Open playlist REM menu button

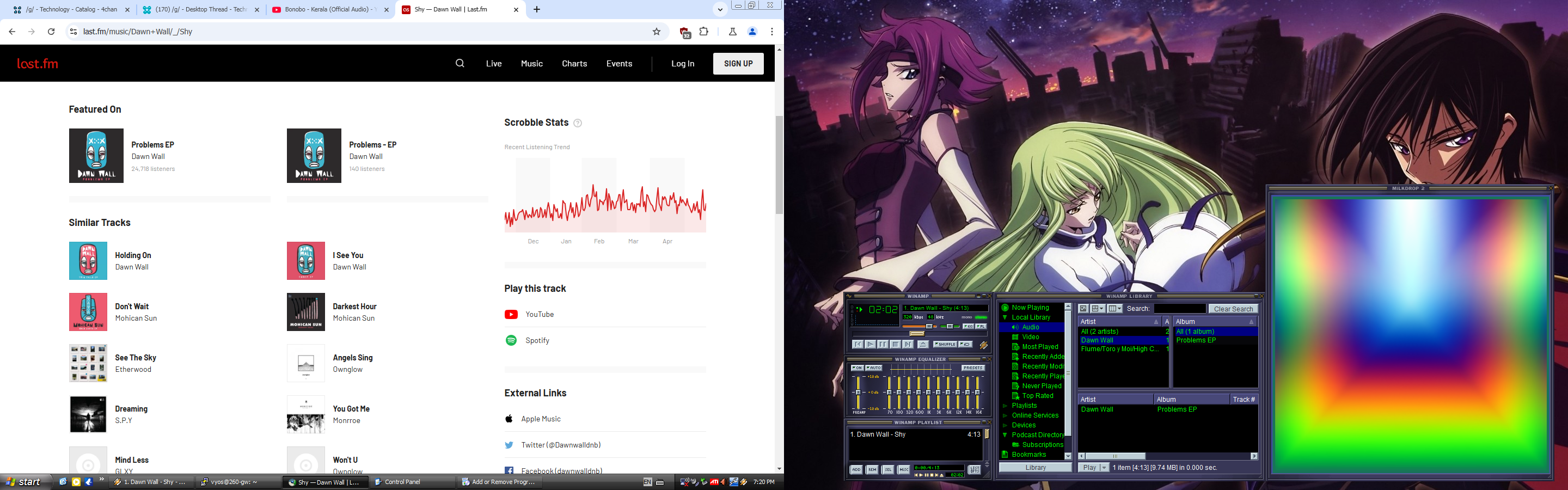[872, 470]
